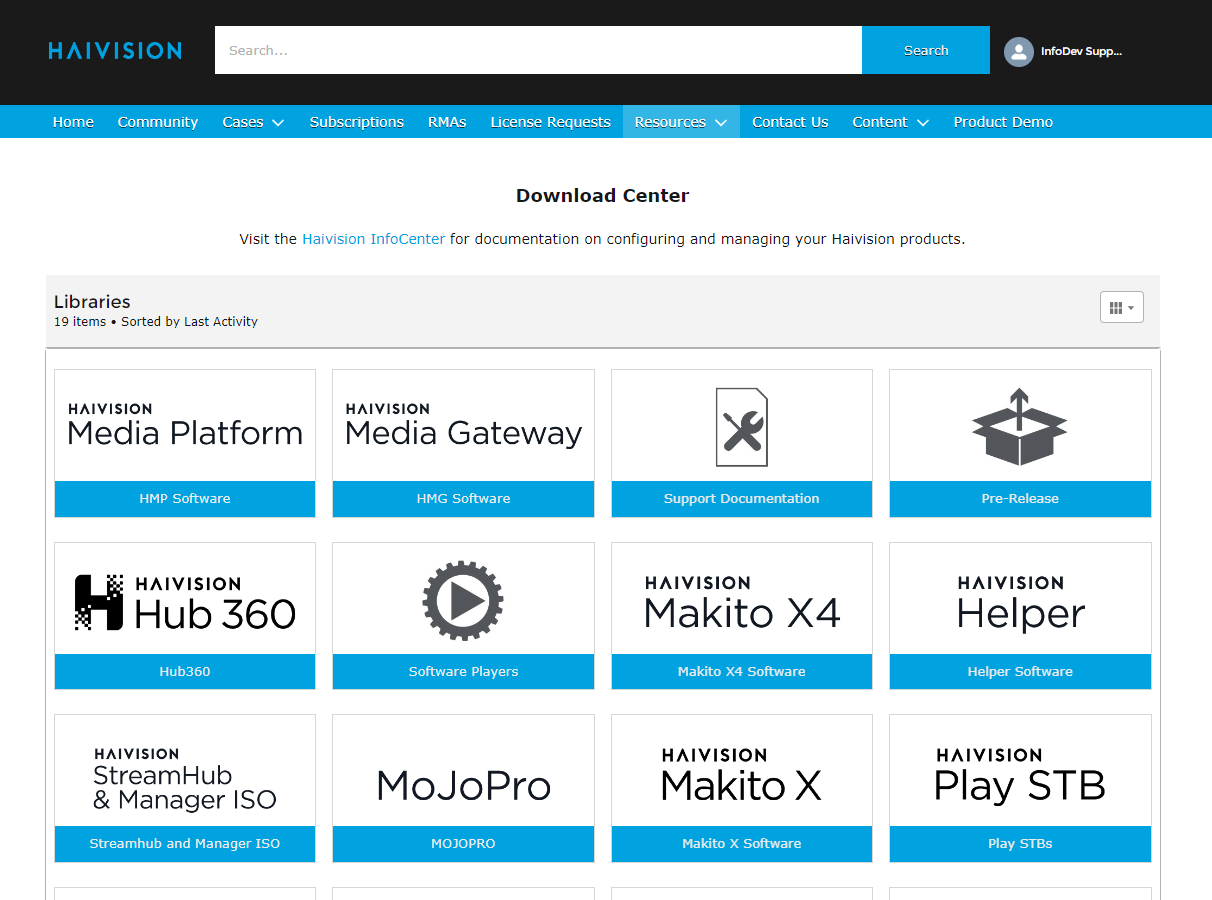The width and height of the screenshot is (1212, 900).
Task: Click the Helper Software label link
Action: (x=1019, y=671)
